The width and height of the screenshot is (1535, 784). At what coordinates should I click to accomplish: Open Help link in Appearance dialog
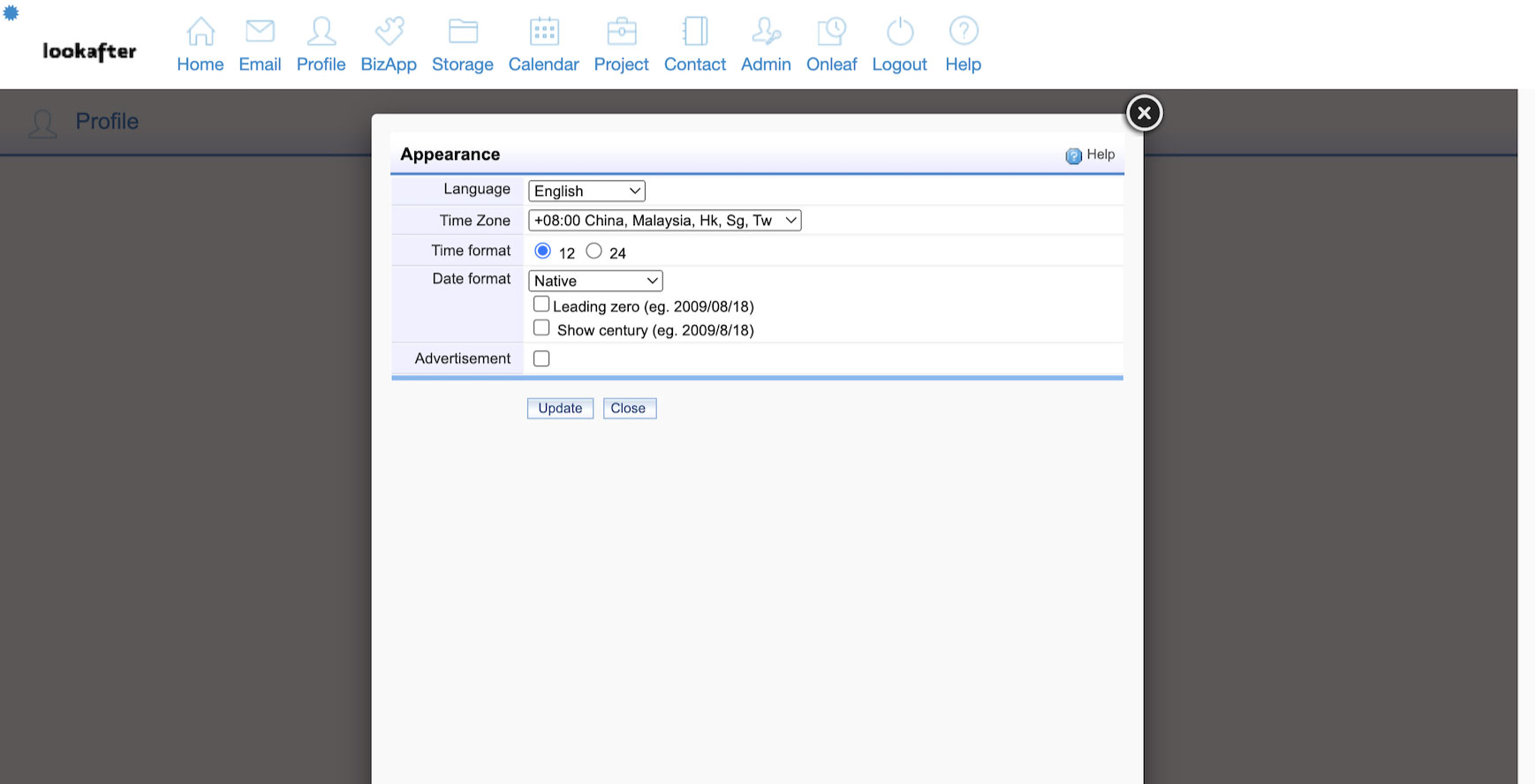coord(1091,155)
